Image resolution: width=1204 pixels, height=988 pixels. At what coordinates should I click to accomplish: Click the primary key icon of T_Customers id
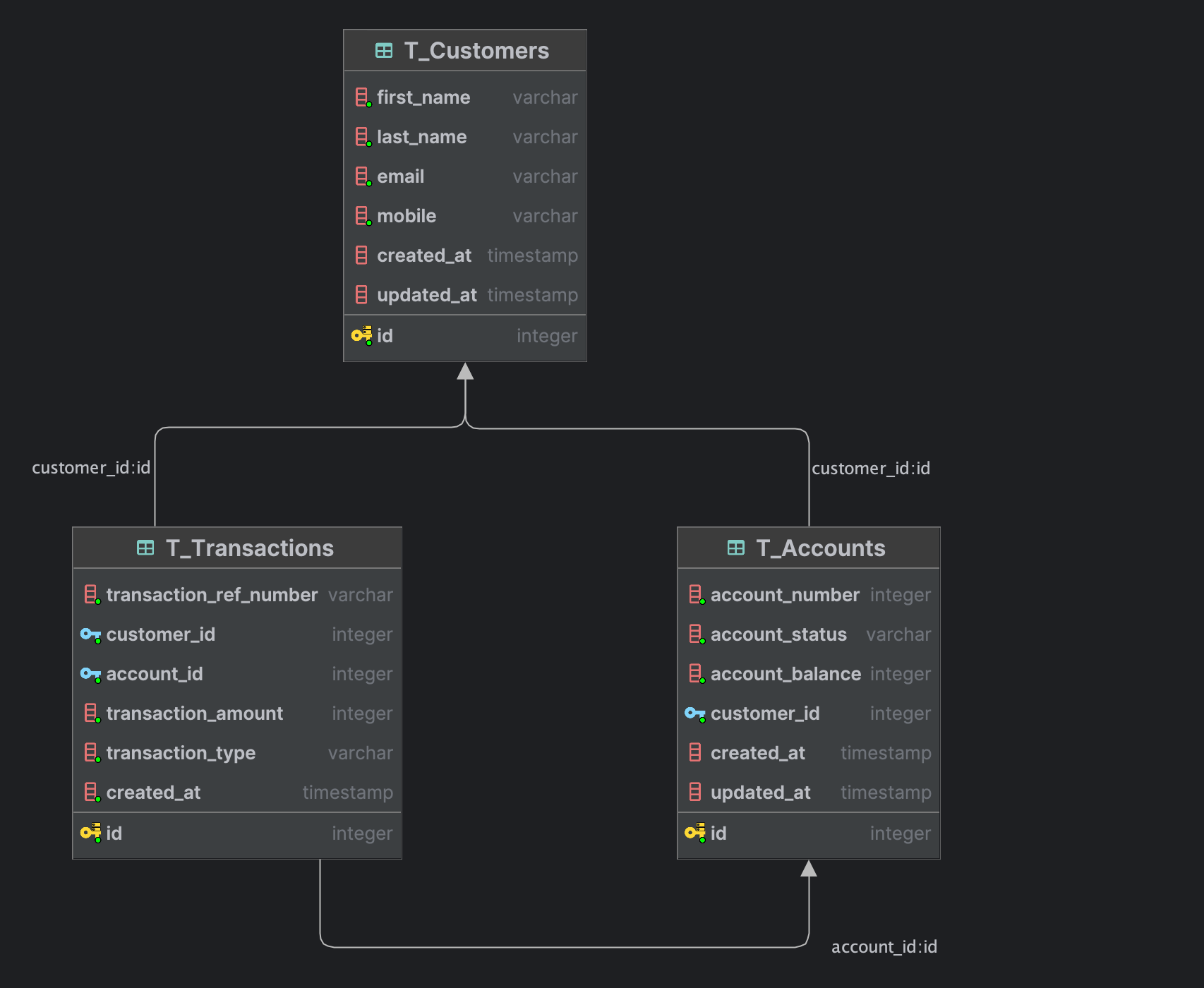point(362,336)
